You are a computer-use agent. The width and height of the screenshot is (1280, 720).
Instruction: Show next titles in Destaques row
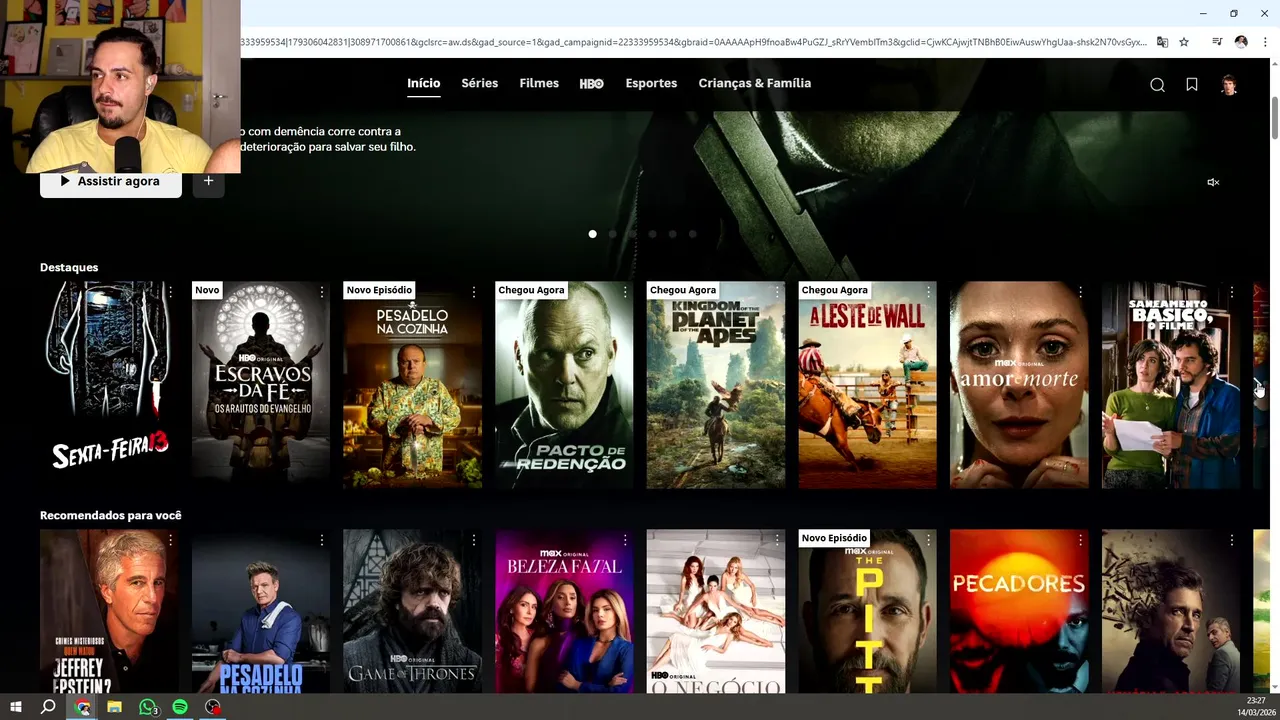click(x=1259, y=385)
